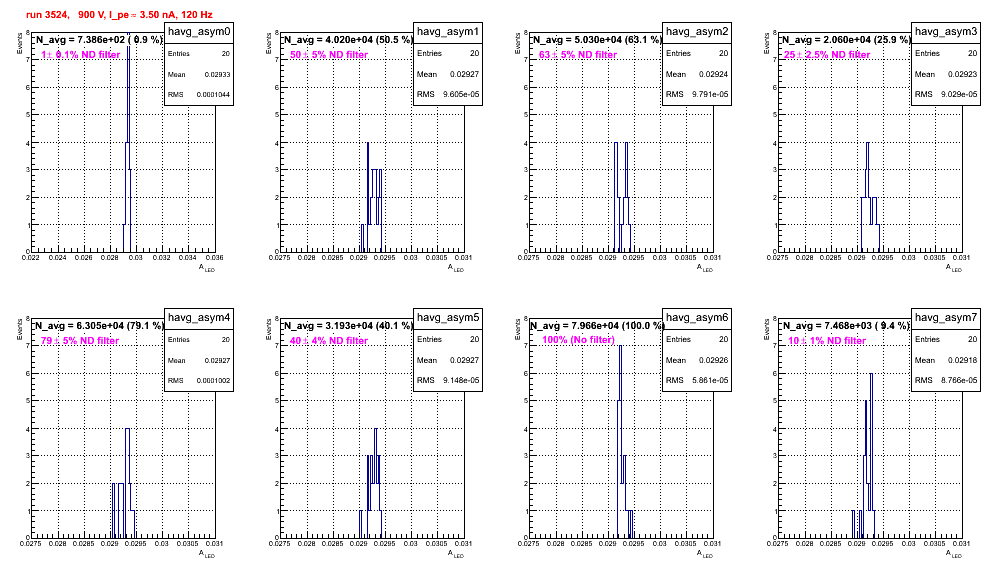996x572 pixels.
Task: Click the magenta 79± 5% ND filter label
Action: 80,341
